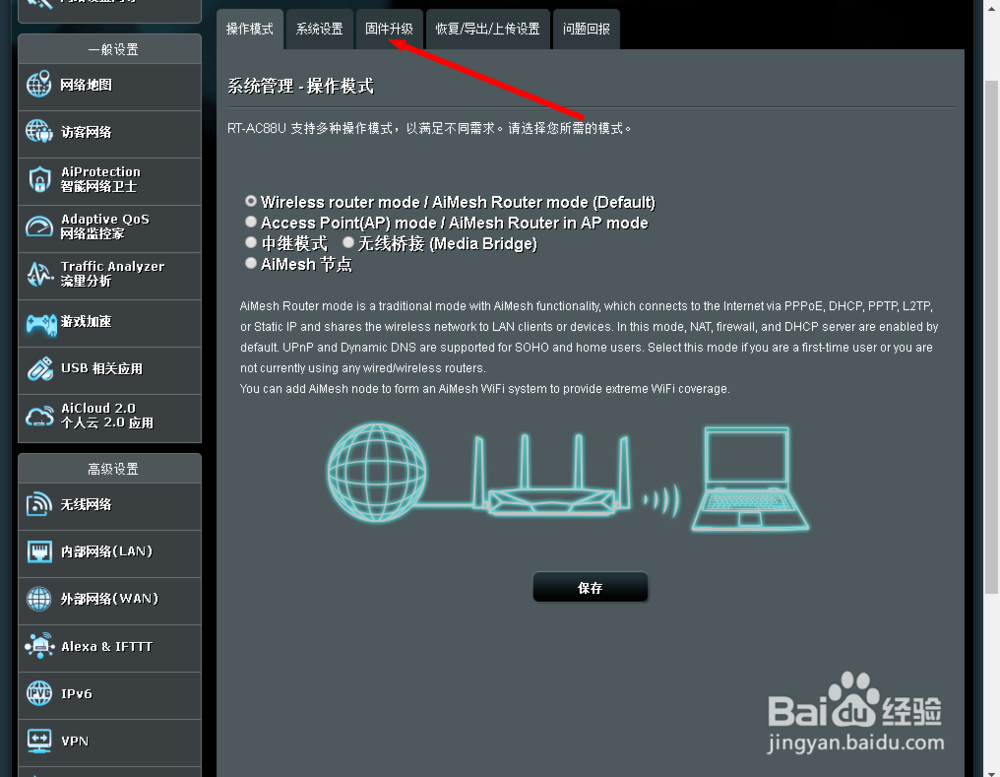Click the VPN monitor icon

[x=39, y=741]
